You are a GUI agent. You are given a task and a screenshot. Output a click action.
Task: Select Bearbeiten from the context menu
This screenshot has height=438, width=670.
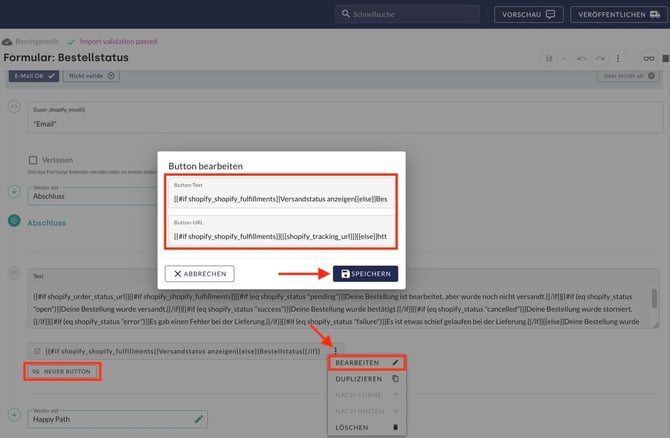pos(367,362)
